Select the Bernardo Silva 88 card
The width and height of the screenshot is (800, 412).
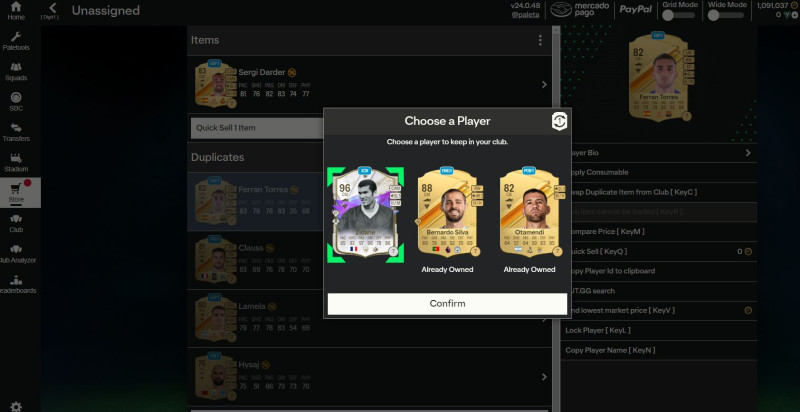point(447,212)
